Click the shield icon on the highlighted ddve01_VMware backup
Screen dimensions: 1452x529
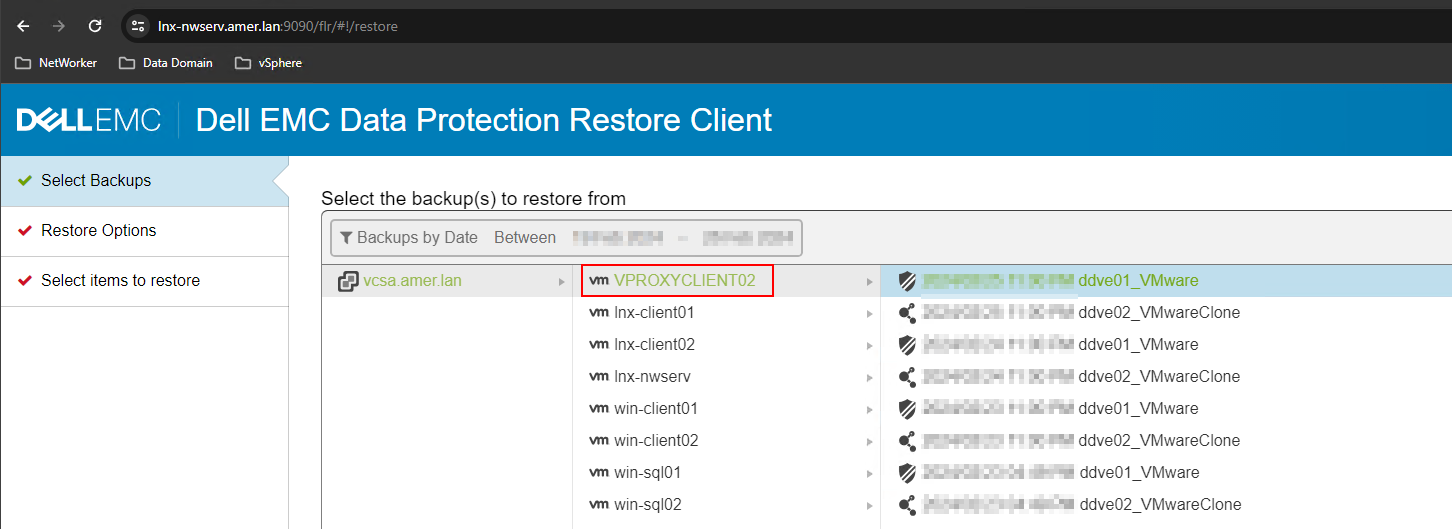tap(908, 281)
